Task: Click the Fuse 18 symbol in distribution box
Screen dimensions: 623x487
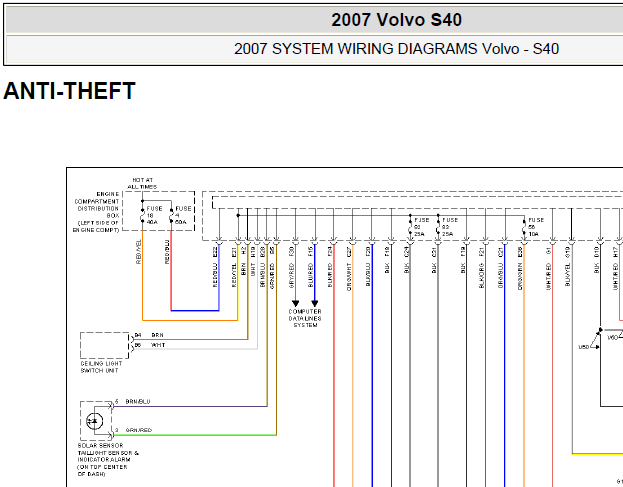Action: pos(143,216)
